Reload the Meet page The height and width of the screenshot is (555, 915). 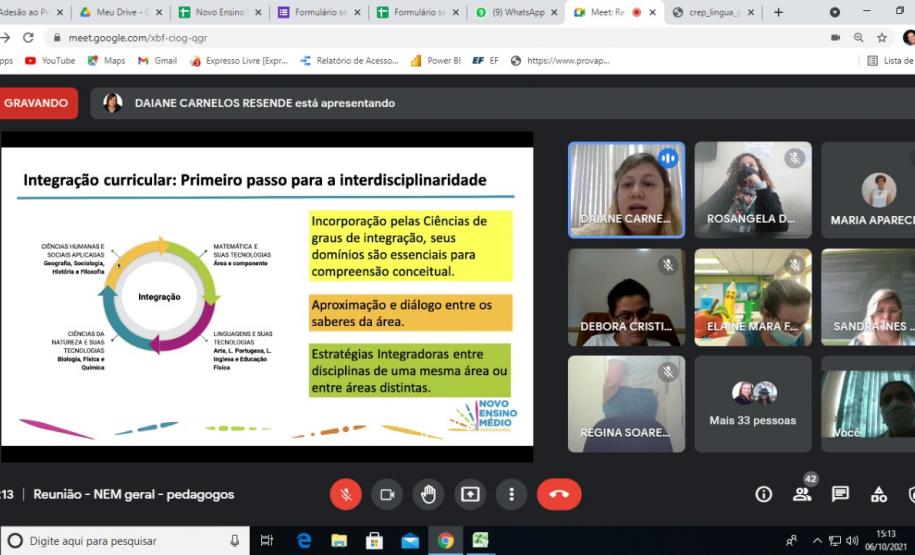tap(28, 37)
